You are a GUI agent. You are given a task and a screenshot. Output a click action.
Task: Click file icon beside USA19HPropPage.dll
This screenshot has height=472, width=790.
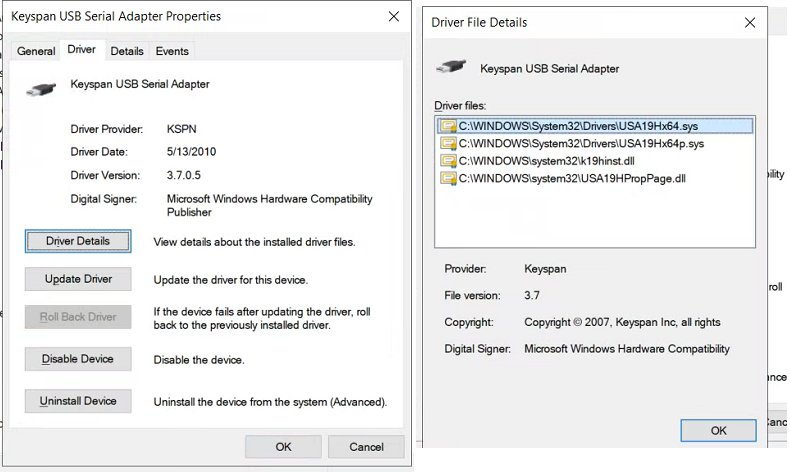[448, 178]
